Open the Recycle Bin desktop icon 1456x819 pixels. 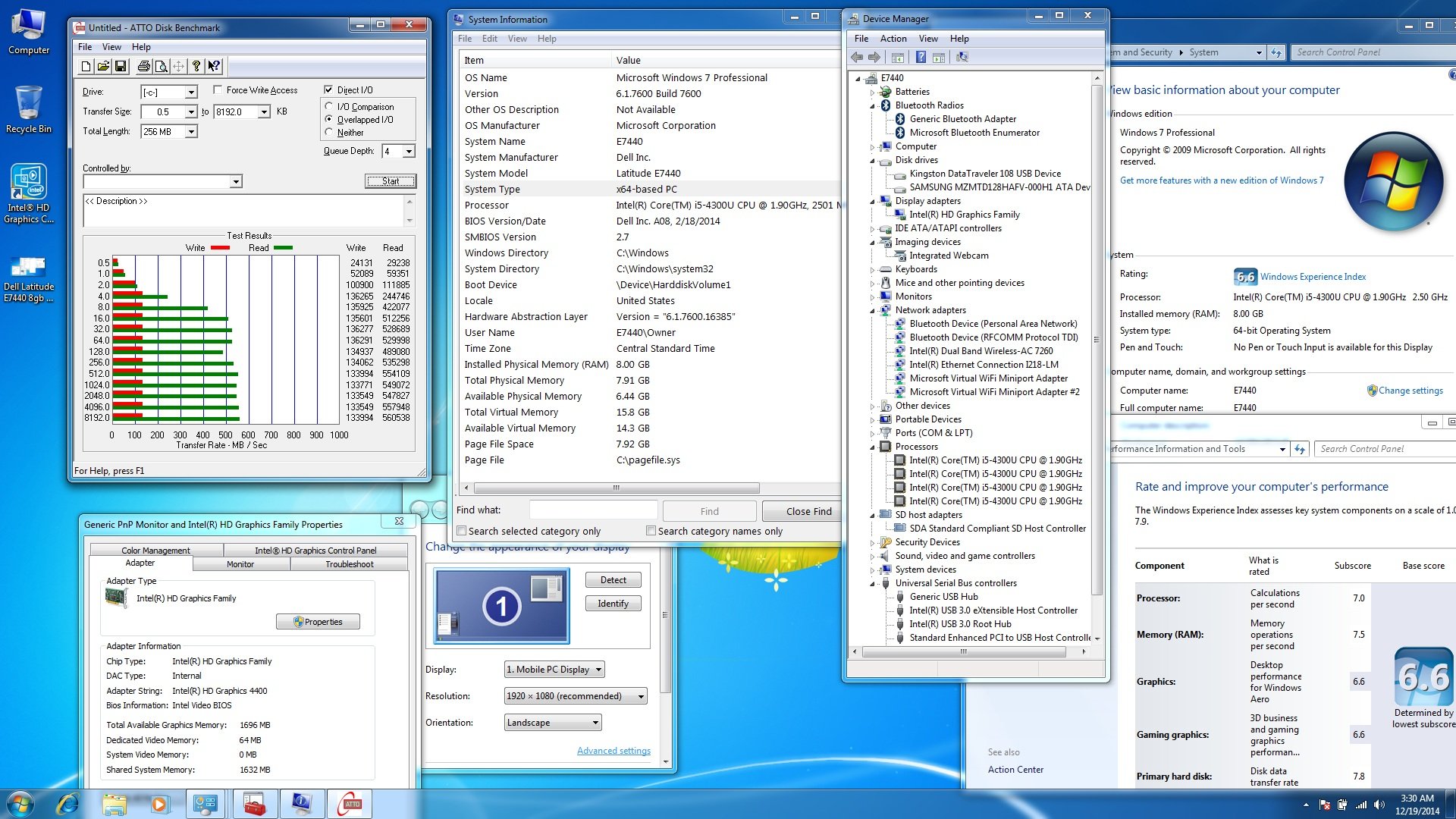tap(29, 108)
